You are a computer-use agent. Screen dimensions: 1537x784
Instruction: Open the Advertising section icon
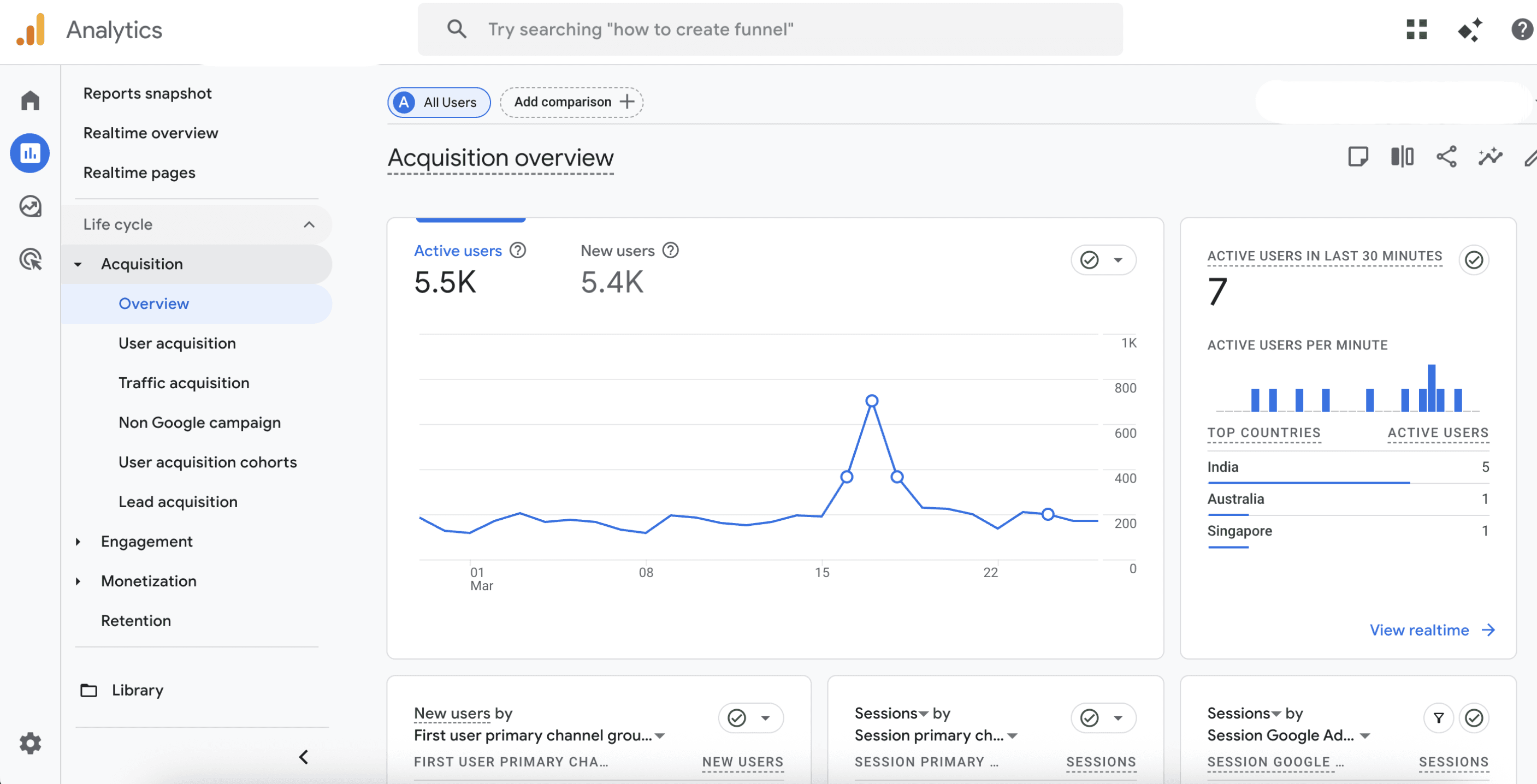[29, 259]
